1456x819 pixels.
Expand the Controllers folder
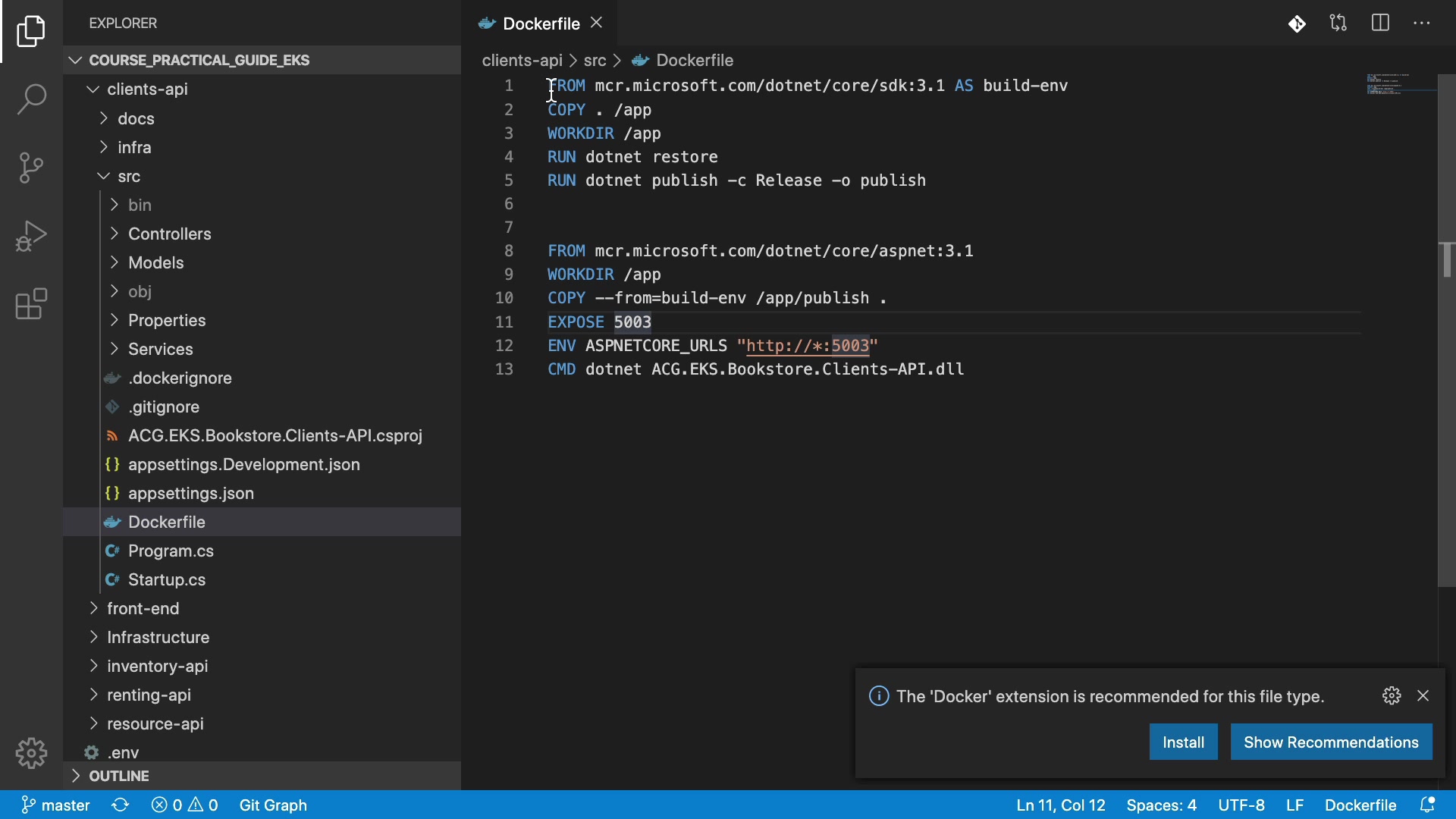(x=170, y=234)
